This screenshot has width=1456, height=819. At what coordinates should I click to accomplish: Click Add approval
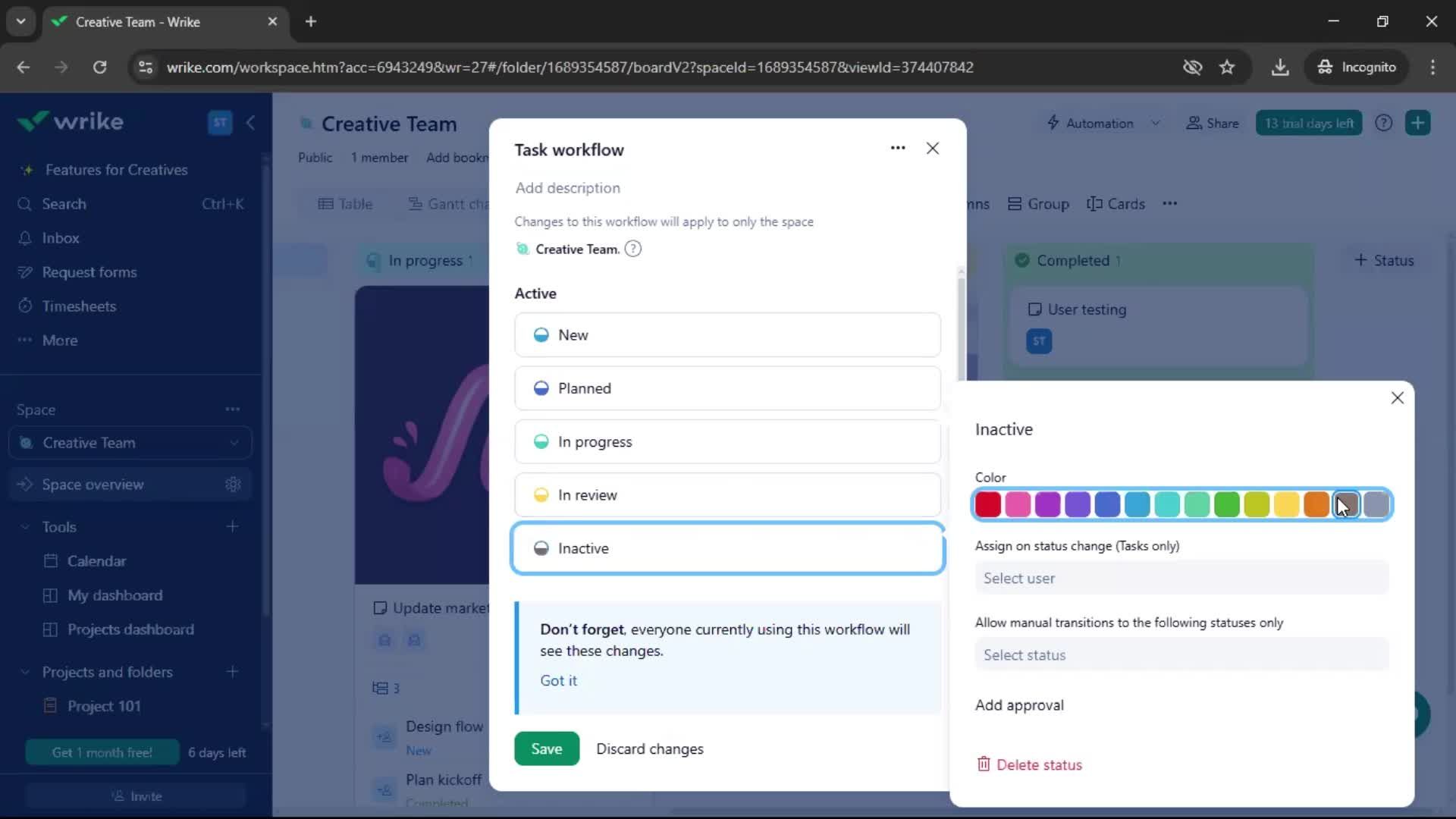click(1019, 705)
